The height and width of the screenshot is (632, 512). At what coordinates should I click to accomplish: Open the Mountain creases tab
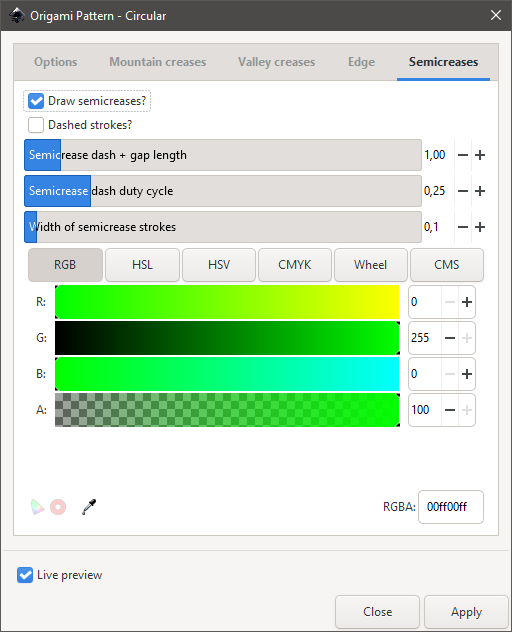point(158,62)
